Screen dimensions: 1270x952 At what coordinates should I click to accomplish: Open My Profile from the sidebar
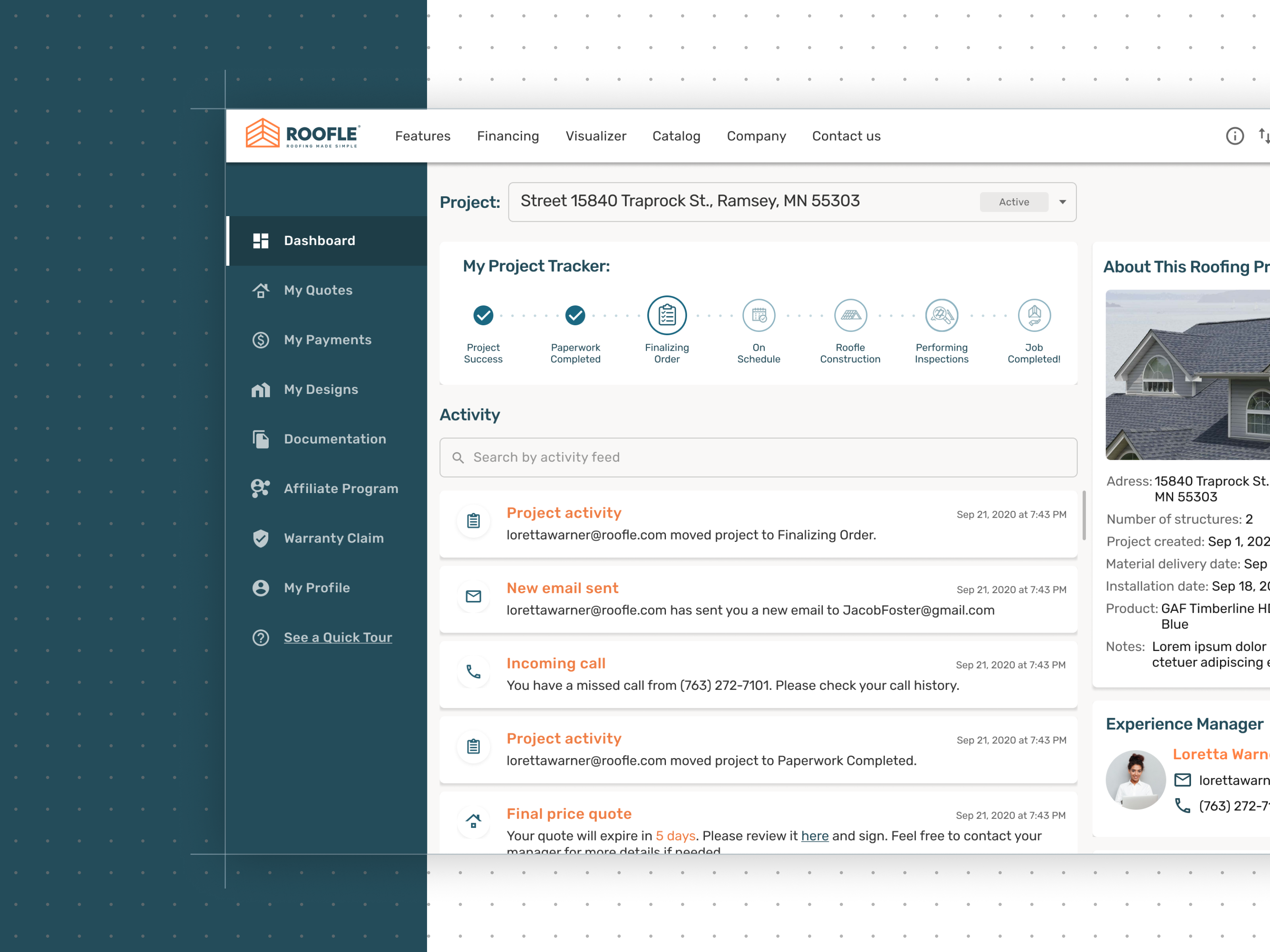316,587
